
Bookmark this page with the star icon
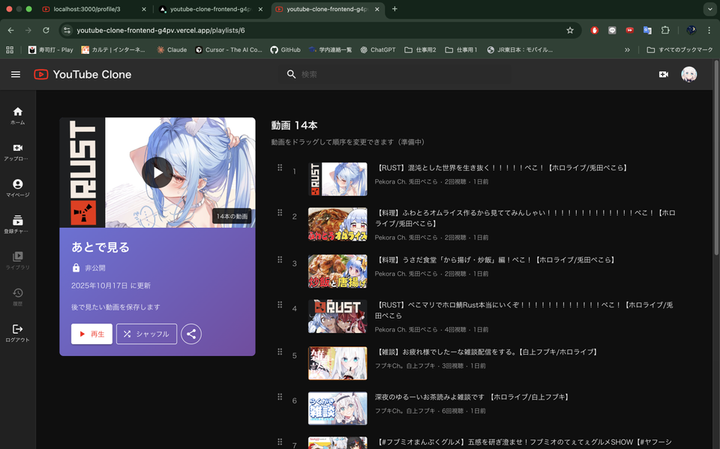570,30
